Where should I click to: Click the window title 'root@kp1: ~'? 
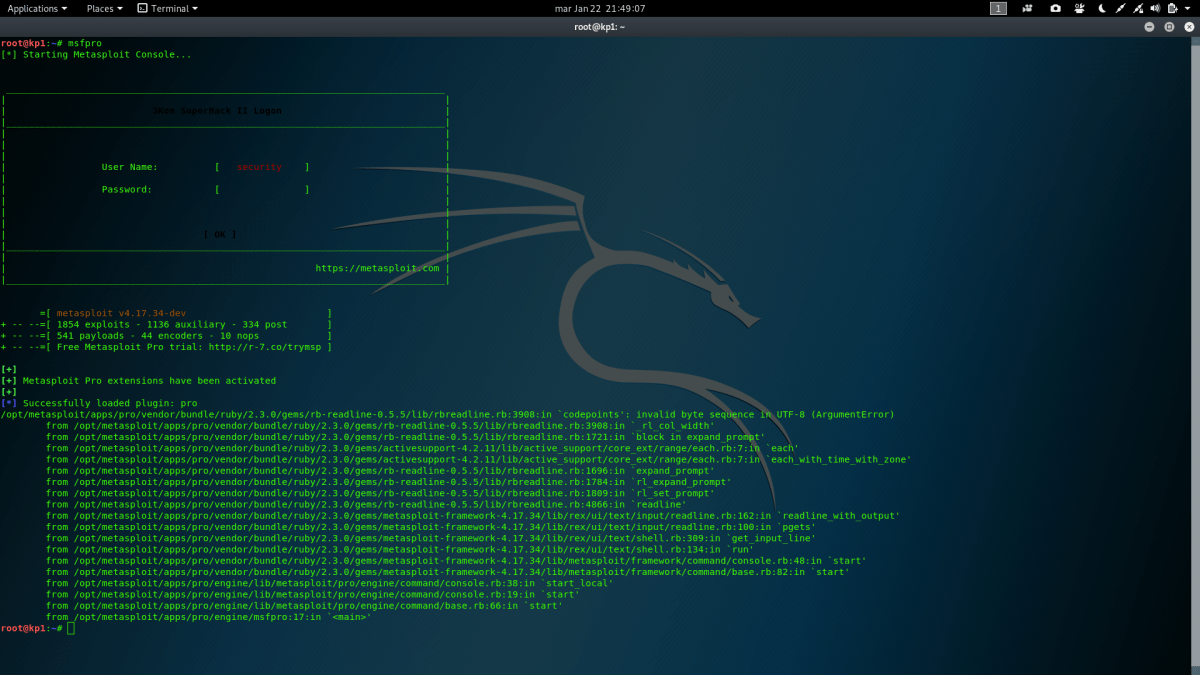click(600, 26)
